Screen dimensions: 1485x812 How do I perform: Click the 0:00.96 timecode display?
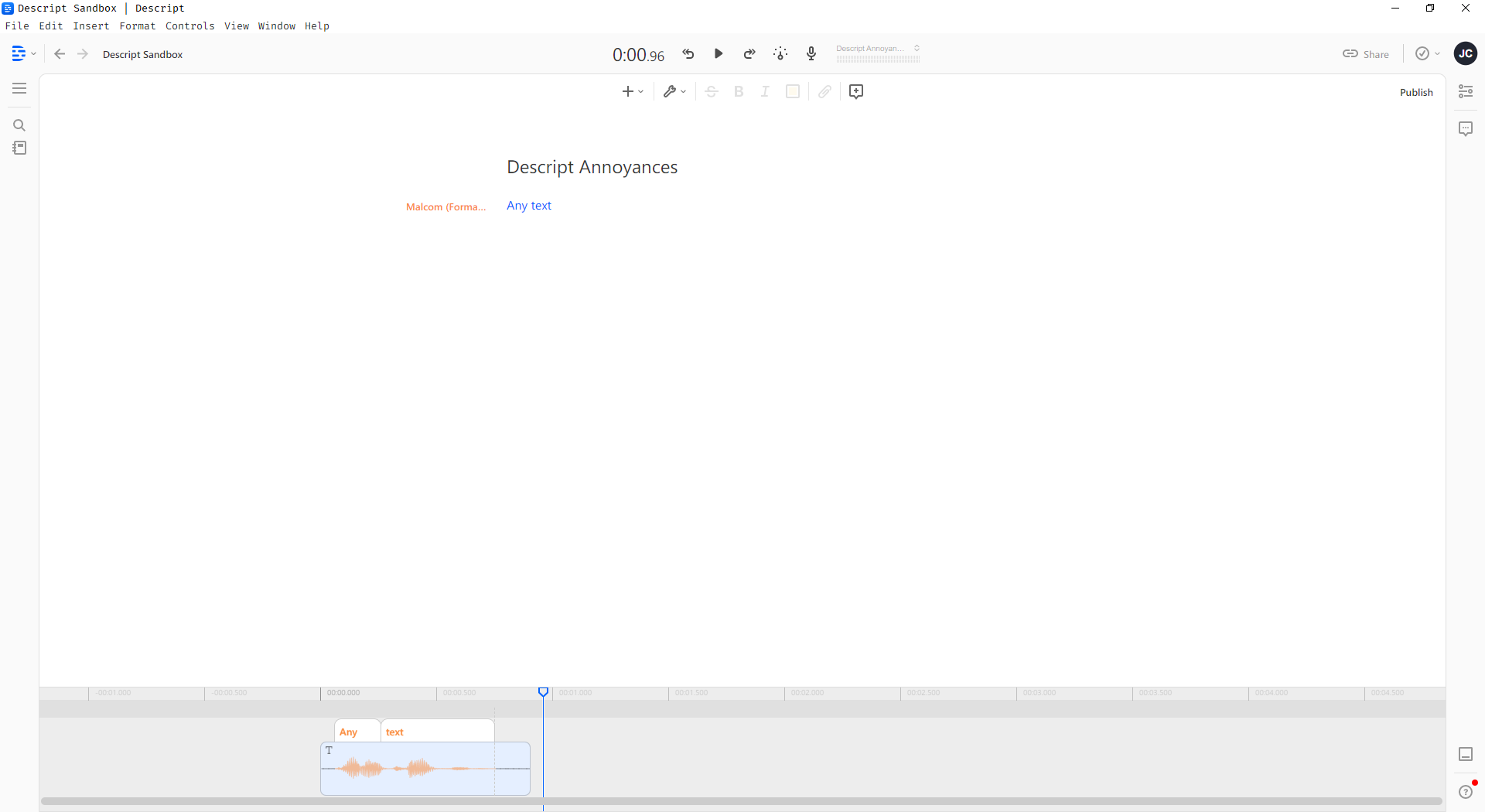[638, 55]
